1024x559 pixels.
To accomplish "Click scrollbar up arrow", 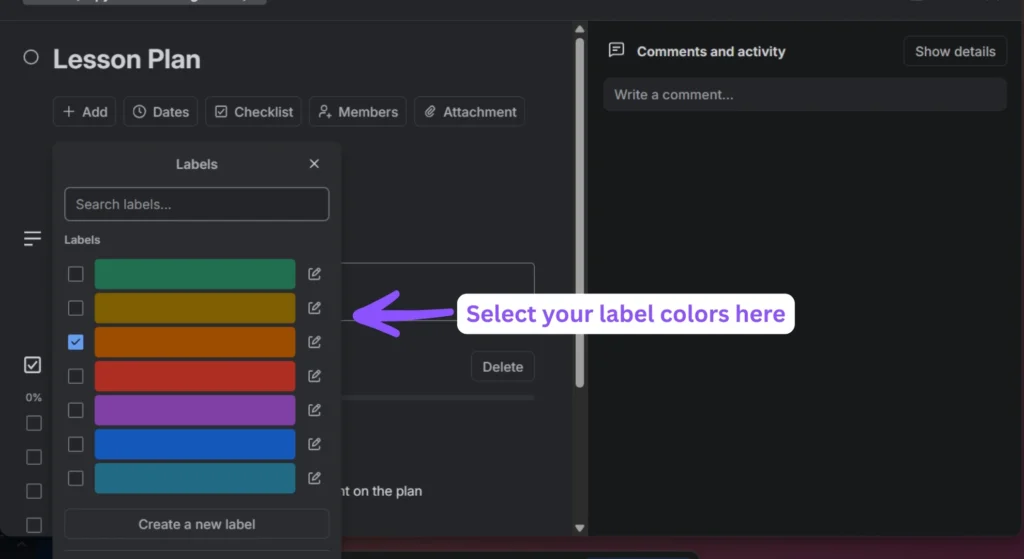I will point(579,29).
